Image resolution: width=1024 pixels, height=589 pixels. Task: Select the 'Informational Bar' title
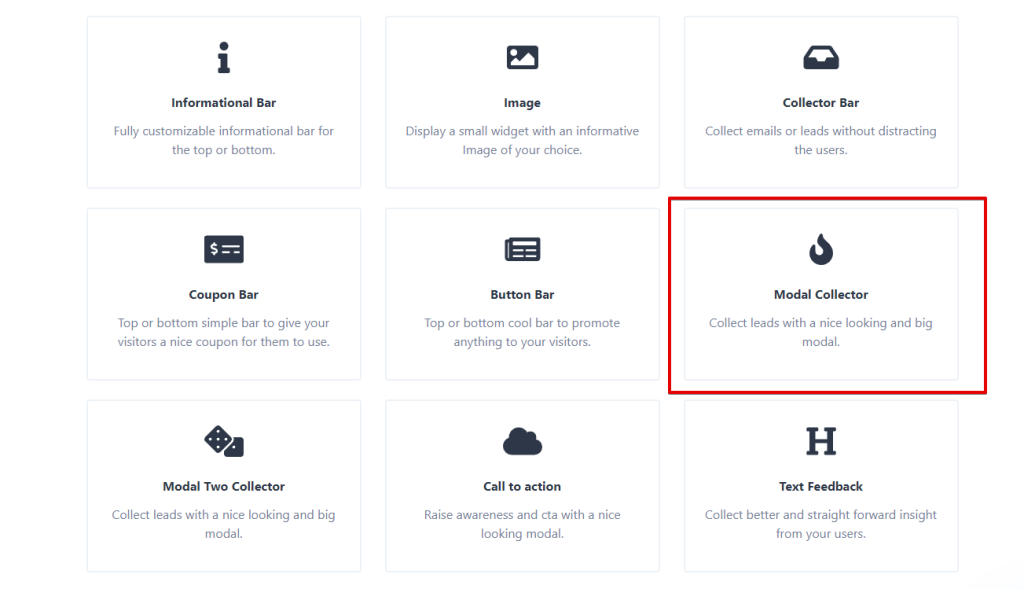(x=223, y=103)
